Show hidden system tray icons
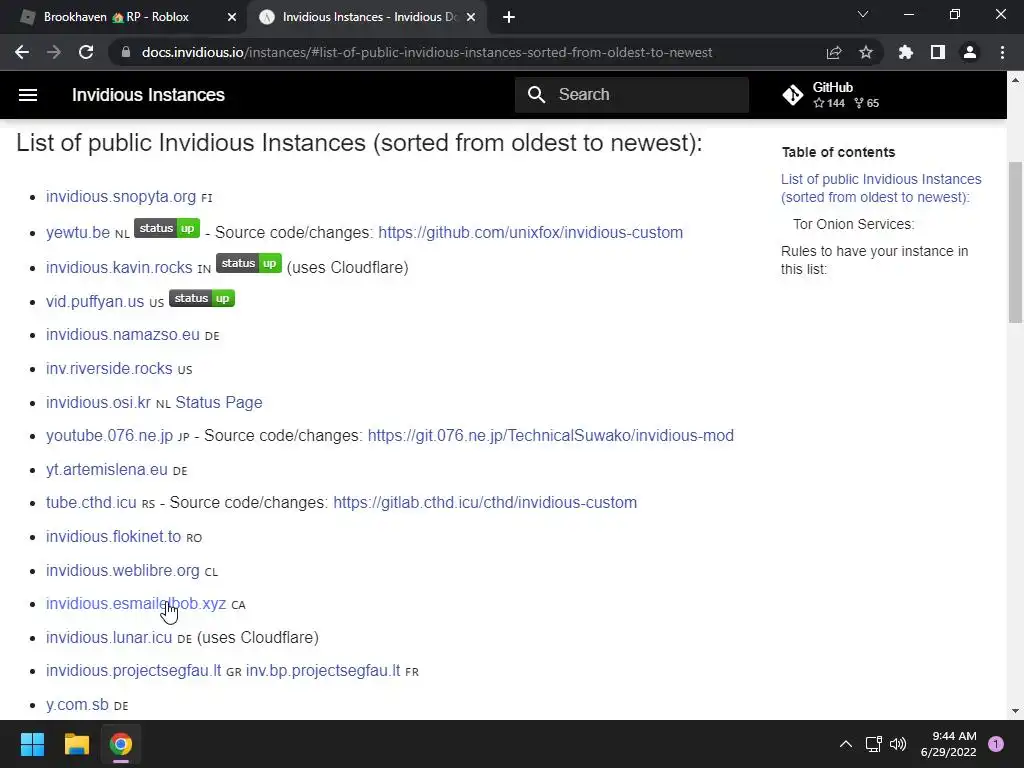 coord(846,744)
